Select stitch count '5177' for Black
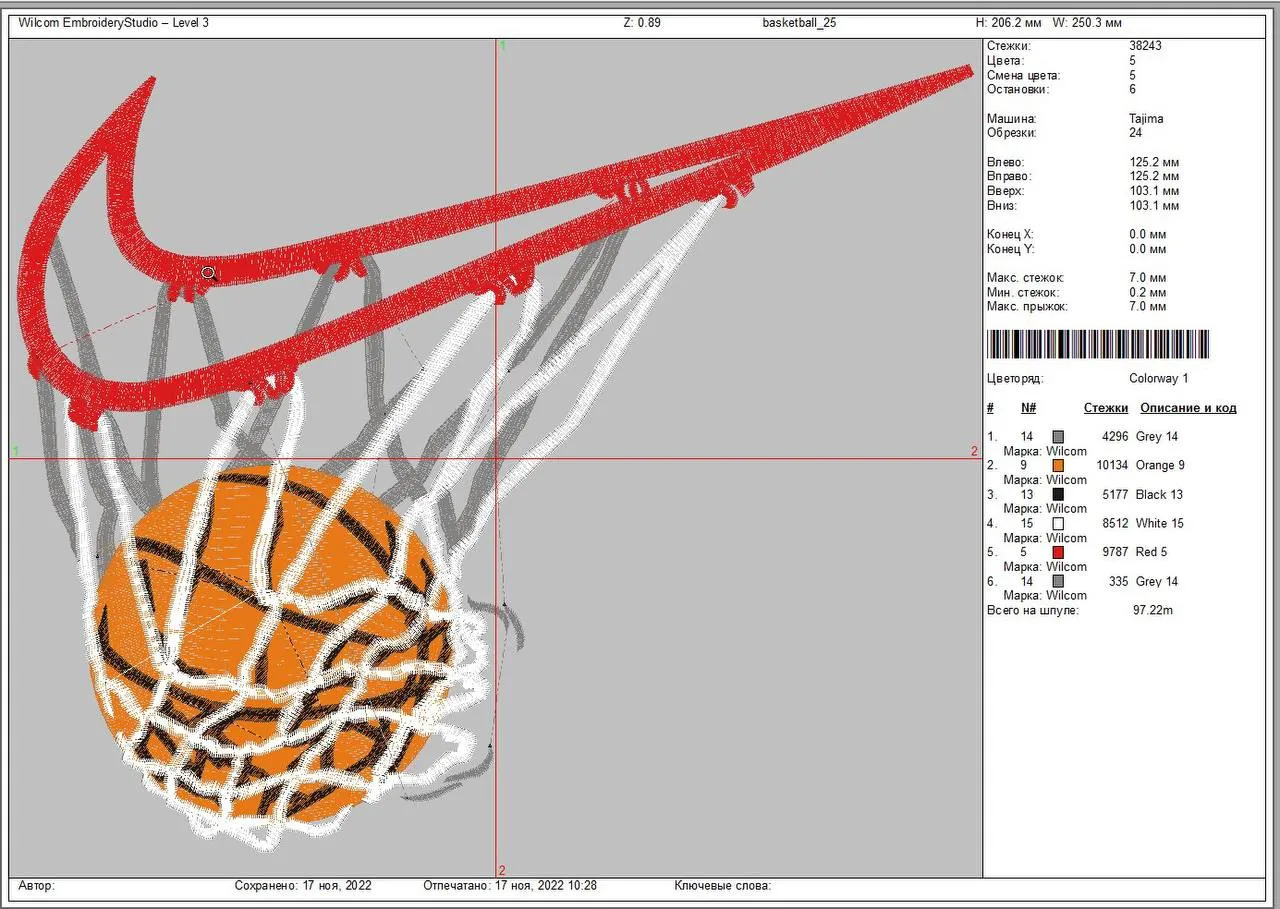The height and width of the screenshot is (909, 1280). [1115, 495]
